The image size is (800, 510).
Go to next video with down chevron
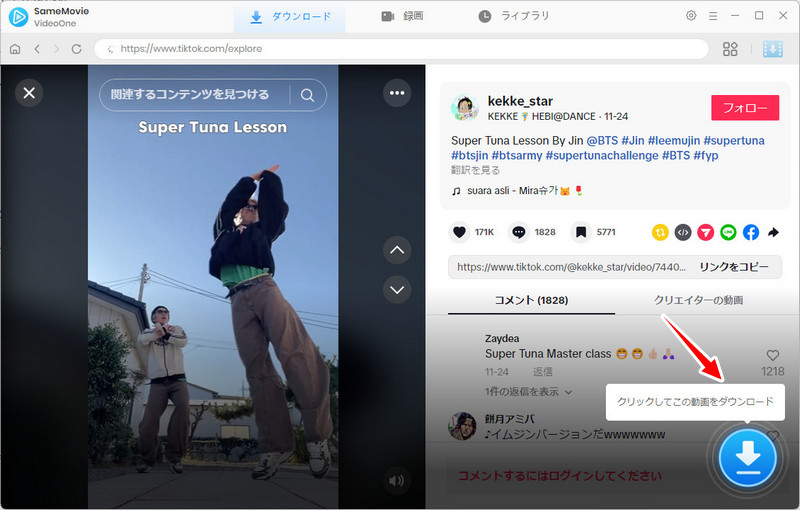coord(397,290)
